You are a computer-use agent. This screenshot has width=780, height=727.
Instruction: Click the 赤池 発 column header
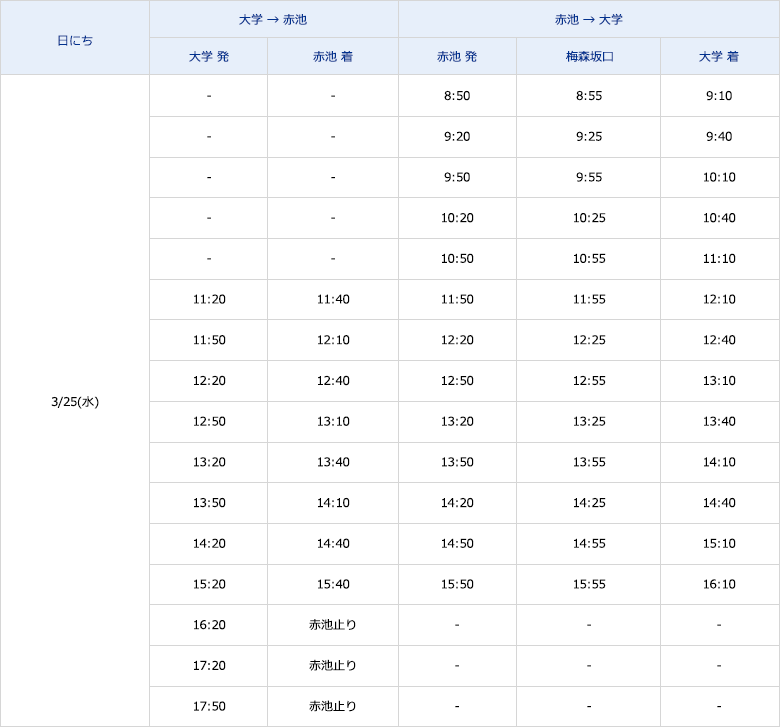[457, 56]
